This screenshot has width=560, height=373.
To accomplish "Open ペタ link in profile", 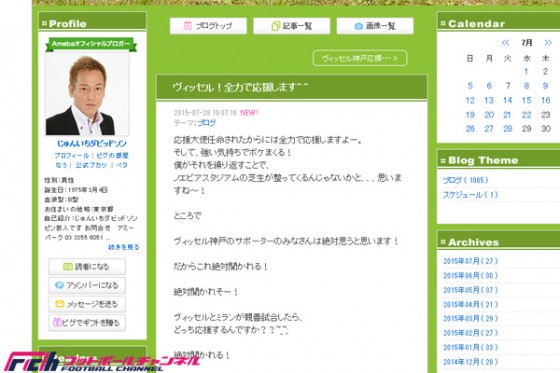I will [x=122, y=165].
